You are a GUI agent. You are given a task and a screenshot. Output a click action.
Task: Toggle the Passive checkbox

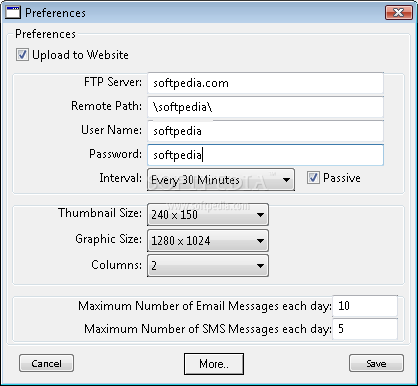pyautogui.click(x=313, y=178)
